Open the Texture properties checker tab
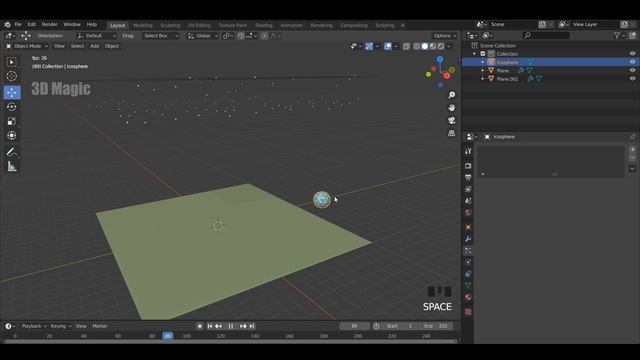This screenshot has width=640, height=360. pos(468,312)
